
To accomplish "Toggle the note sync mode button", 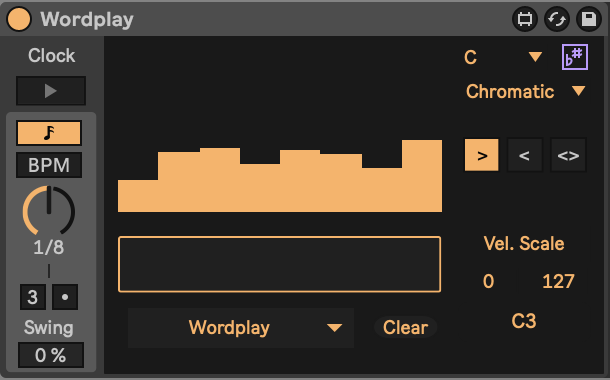I will [49, 133].
